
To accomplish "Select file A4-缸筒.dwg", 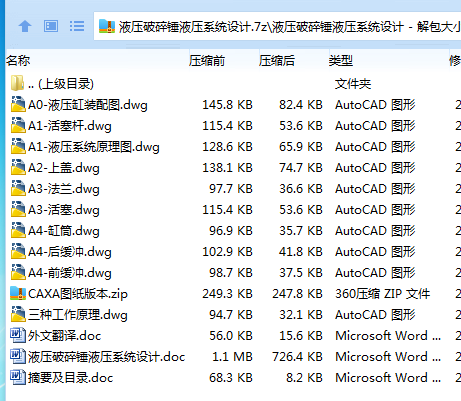I will pyautogui.click(x=64, y=231).
